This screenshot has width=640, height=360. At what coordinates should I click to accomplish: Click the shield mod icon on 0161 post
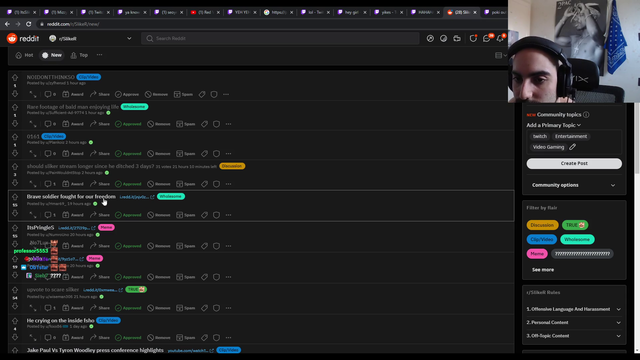(x=216, y=154)
